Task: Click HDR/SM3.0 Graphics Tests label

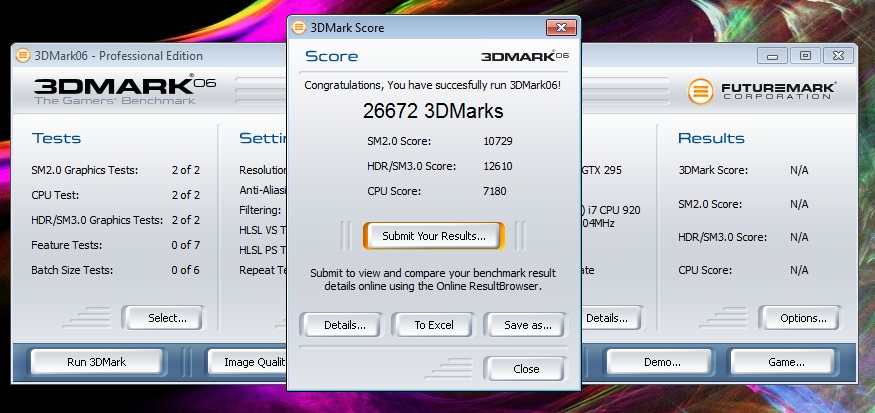Action: coord(97,220)
